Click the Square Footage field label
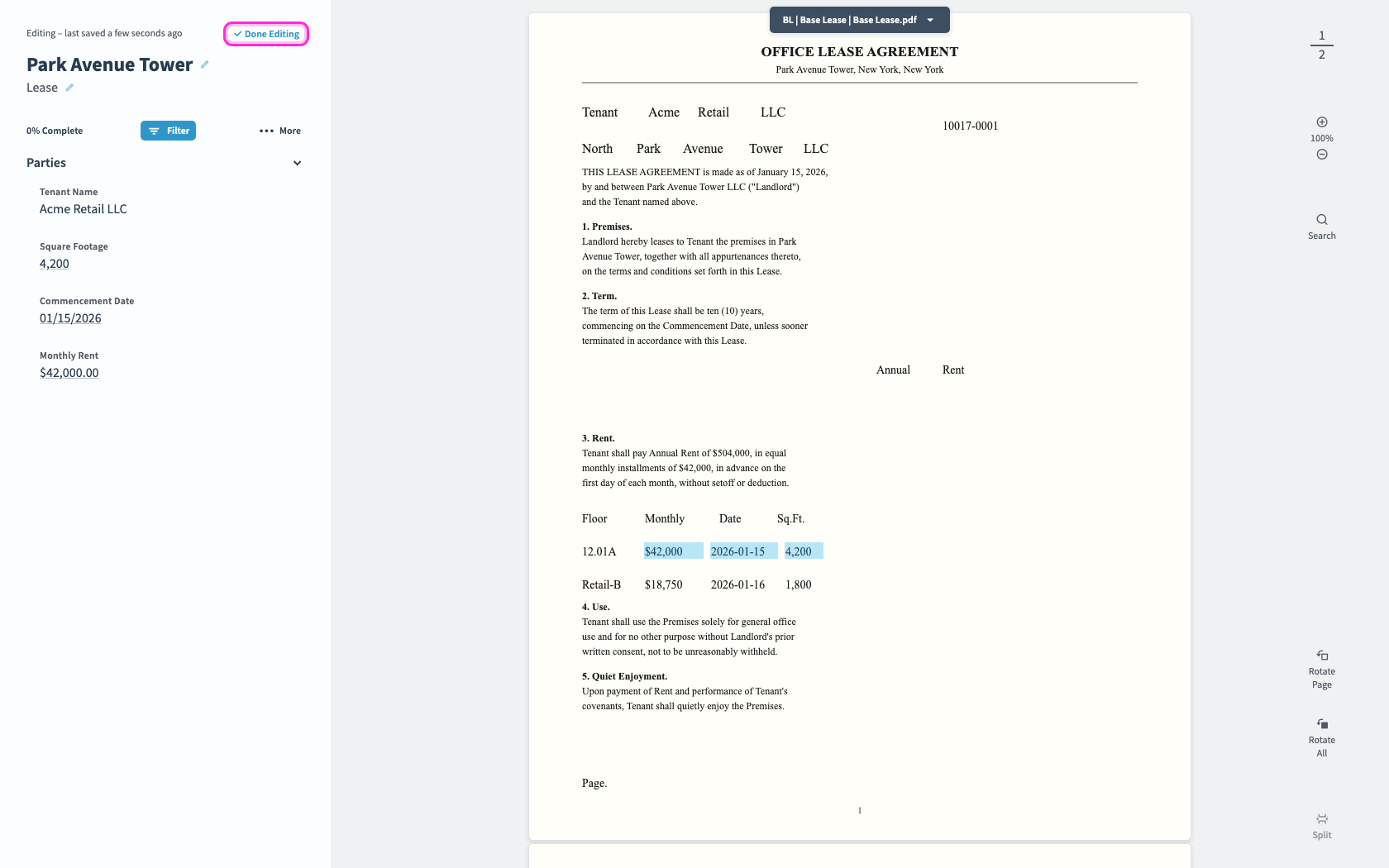 coord(74,246)
